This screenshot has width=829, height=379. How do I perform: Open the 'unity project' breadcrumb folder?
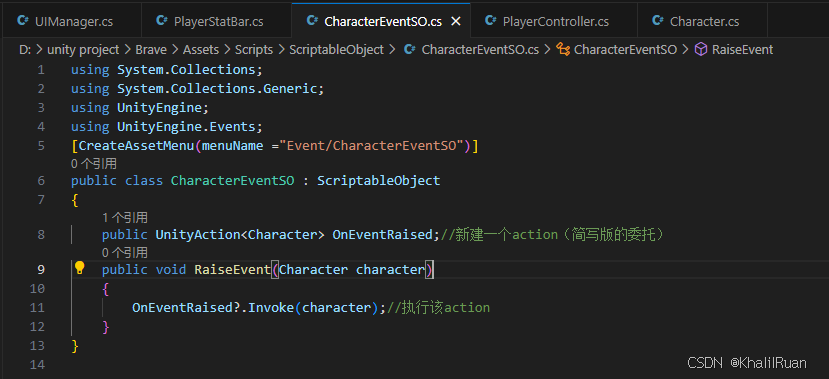click(83, 50)
